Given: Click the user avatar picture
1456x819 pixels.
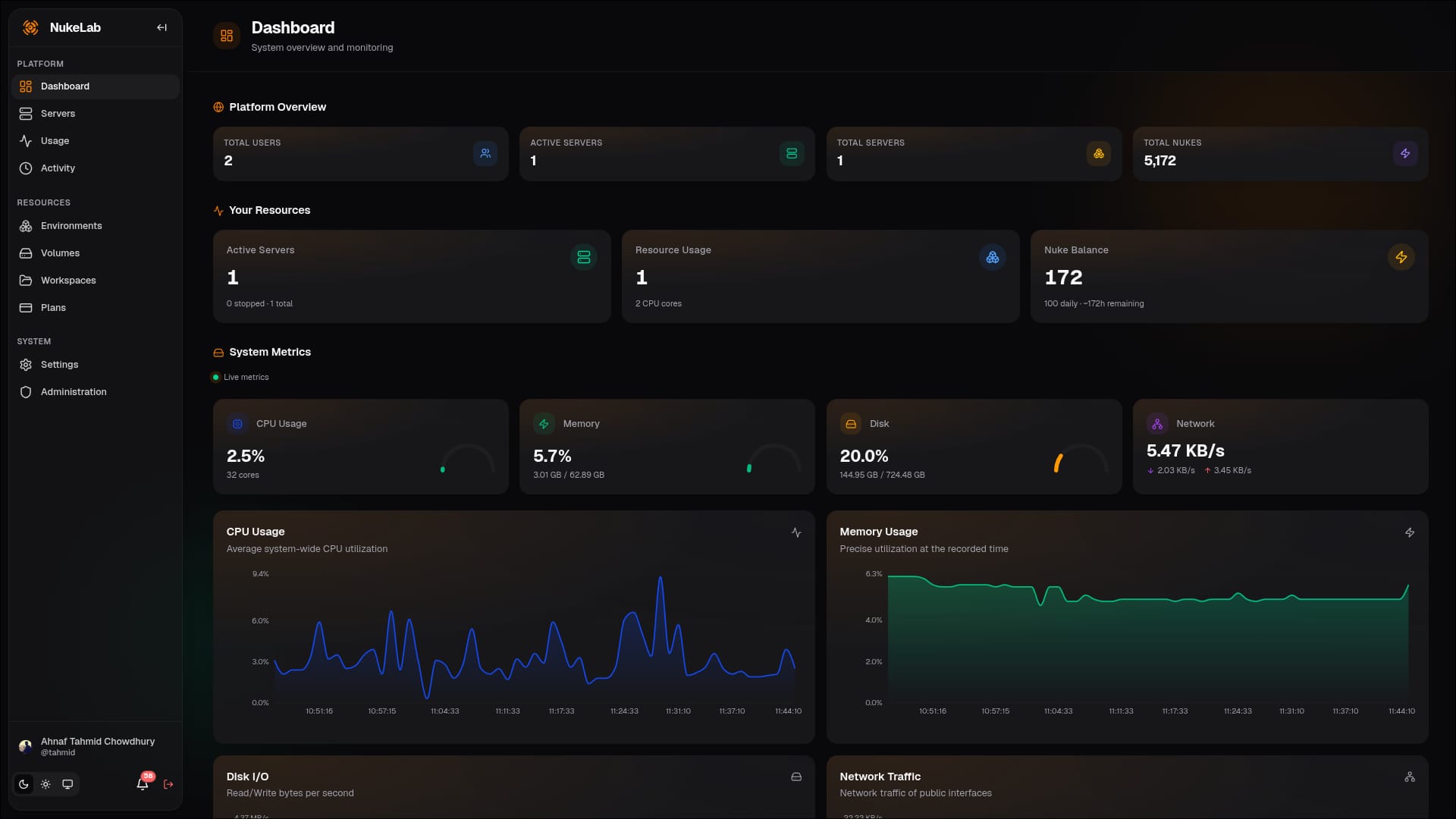Looking at the screenshot, I should tap(25, 746).
